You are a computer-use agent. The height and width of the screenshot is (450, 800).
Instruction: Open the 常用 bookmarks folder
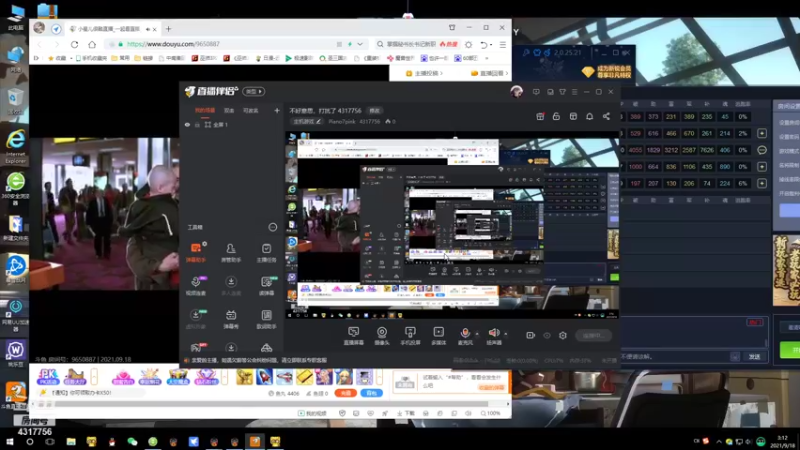click(x=120, y=58)
